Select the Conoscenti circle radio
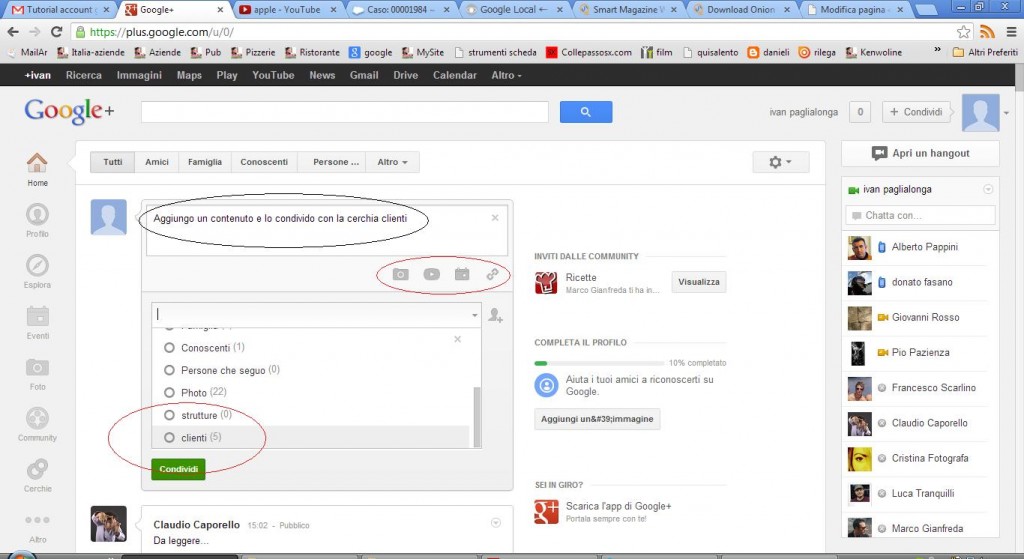This screenshot has width=1024, height=559. pyautogui.click(x=169, y=347)
